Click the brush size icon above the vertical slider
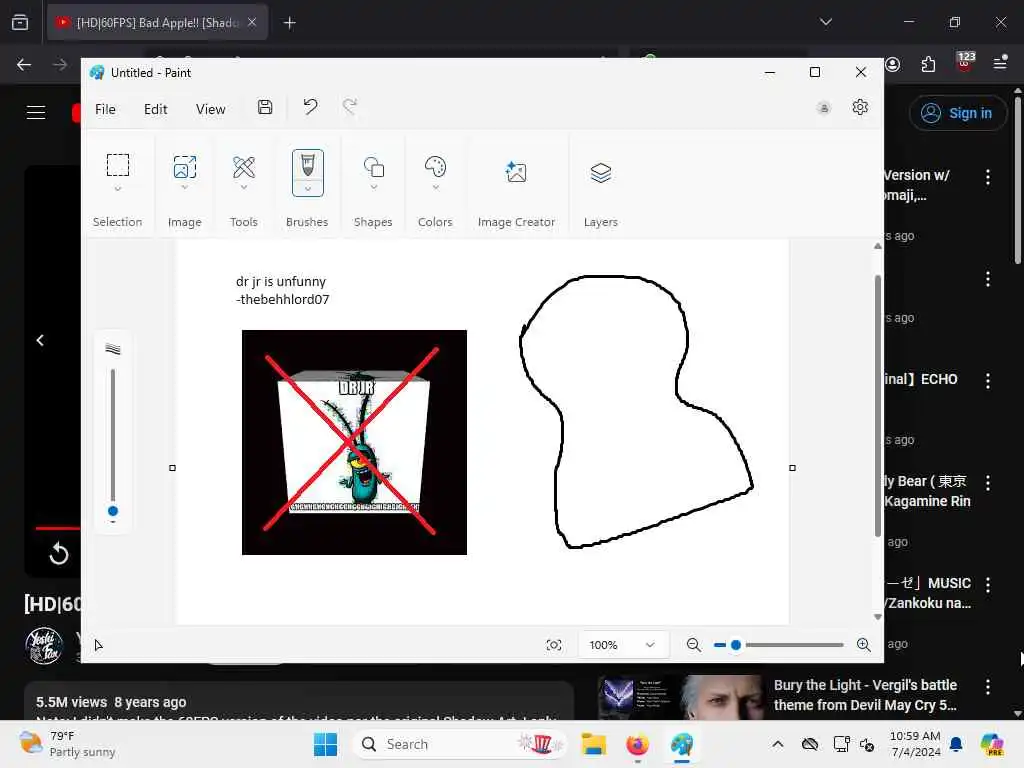 click(x=113, y=349)
